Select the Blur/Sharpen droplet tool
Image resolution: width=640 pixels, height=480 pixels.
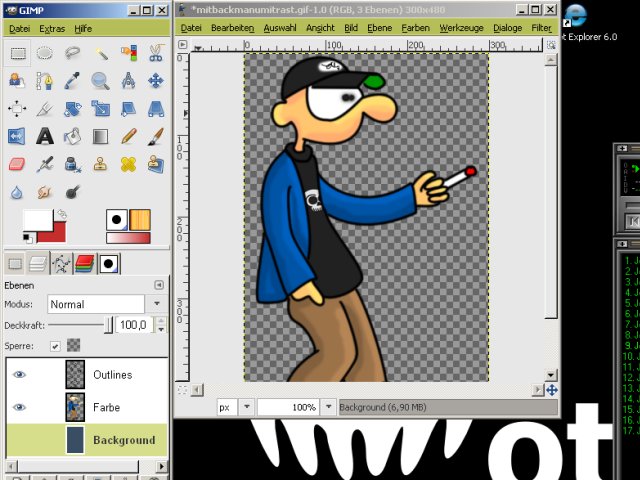[x=17, y=192]
